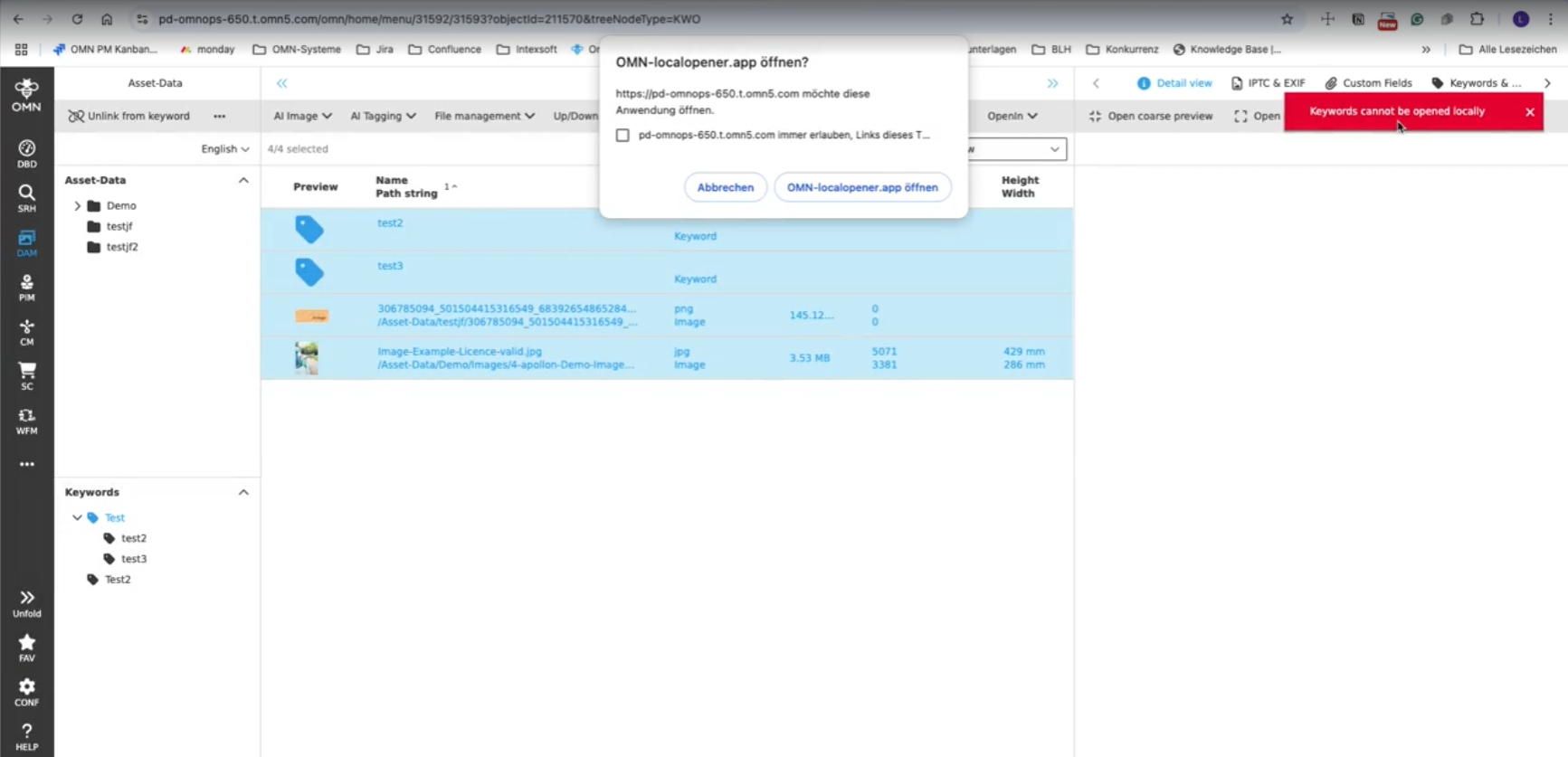This screenshot has height=757, width=1568.
Task: Open the AI Tagging dropdown menu
Action: point(383,116)
